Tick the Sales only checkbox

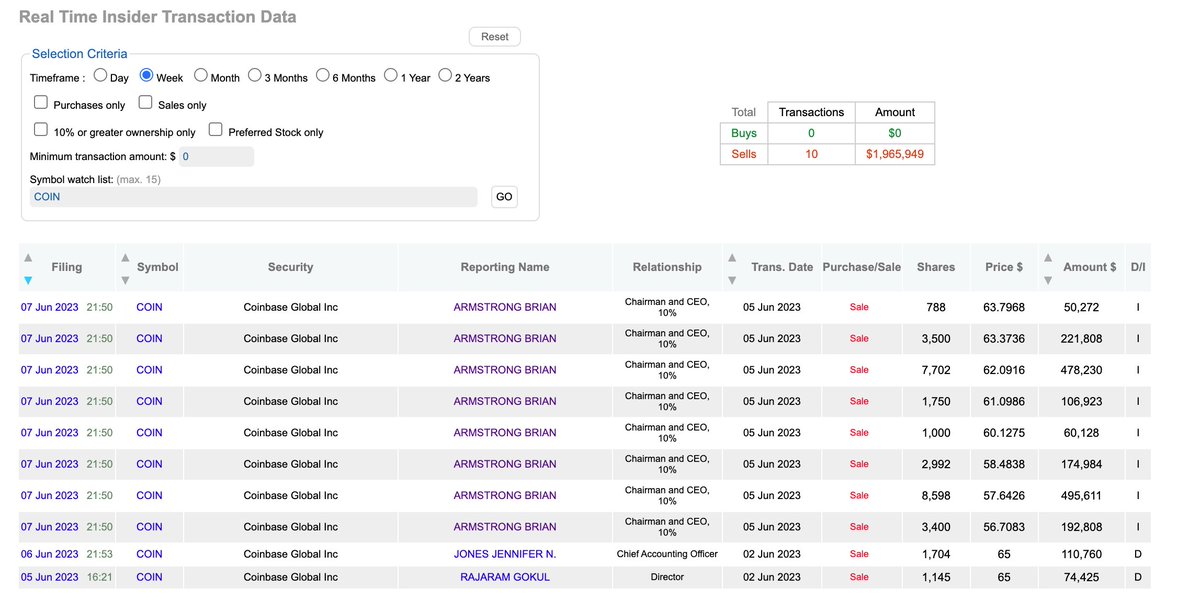coord(145,102)
